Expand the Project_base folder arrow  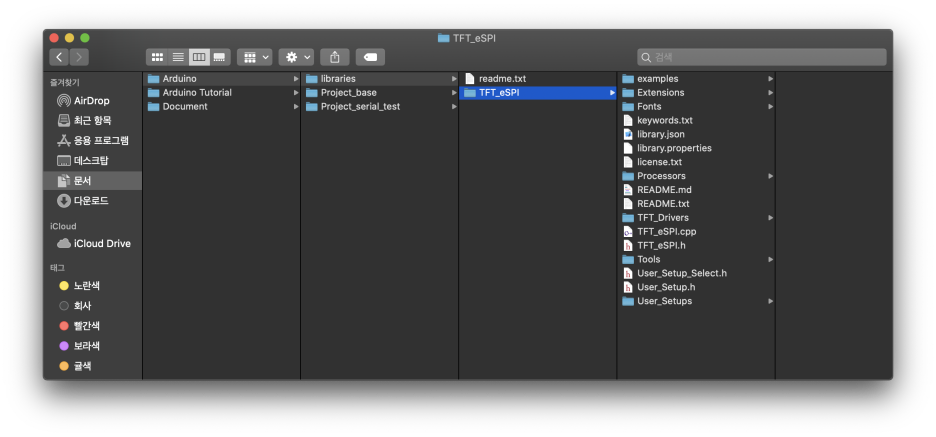click(454, 93)
